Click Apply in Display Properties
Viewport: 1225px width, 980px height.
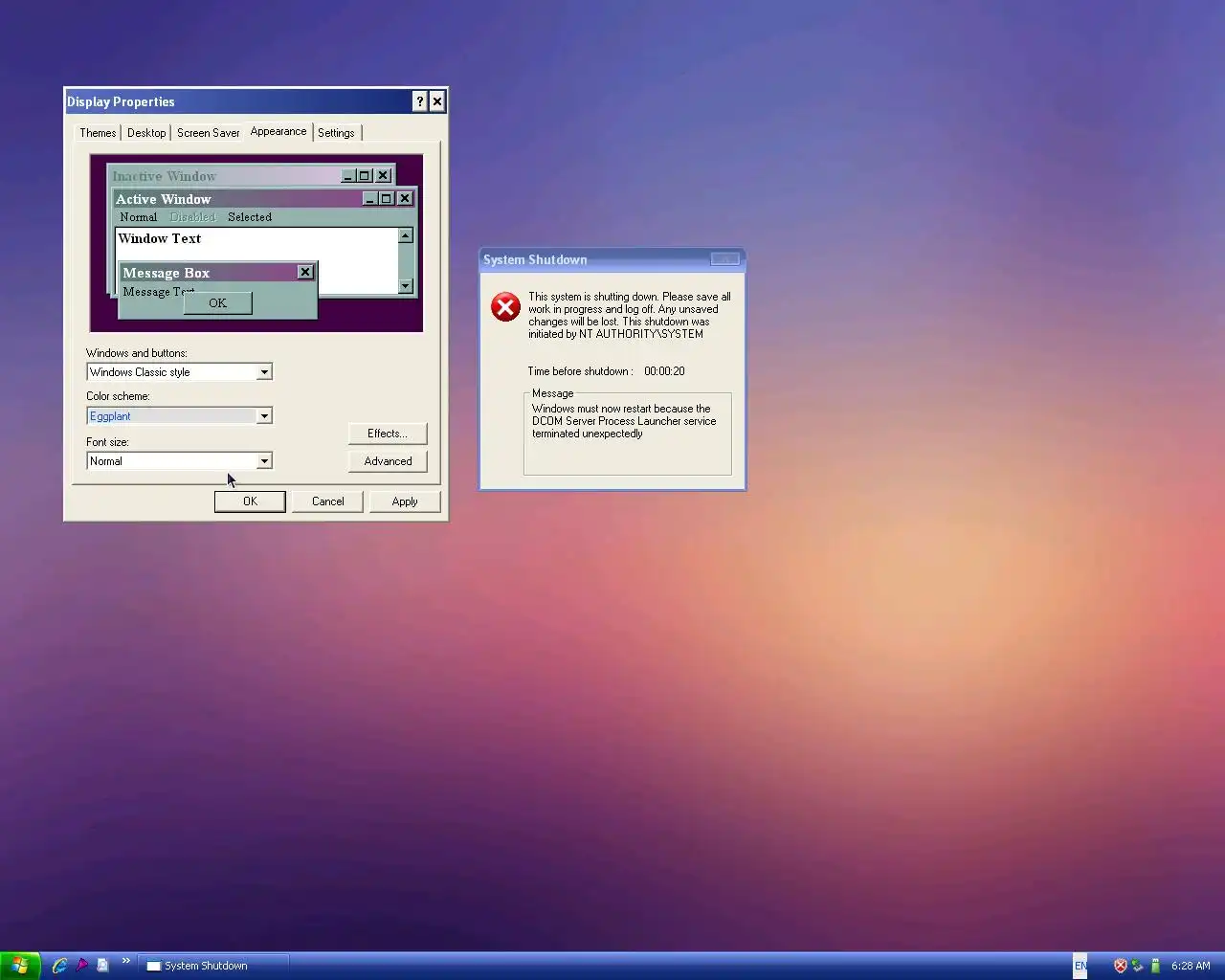tap(405, 501)
